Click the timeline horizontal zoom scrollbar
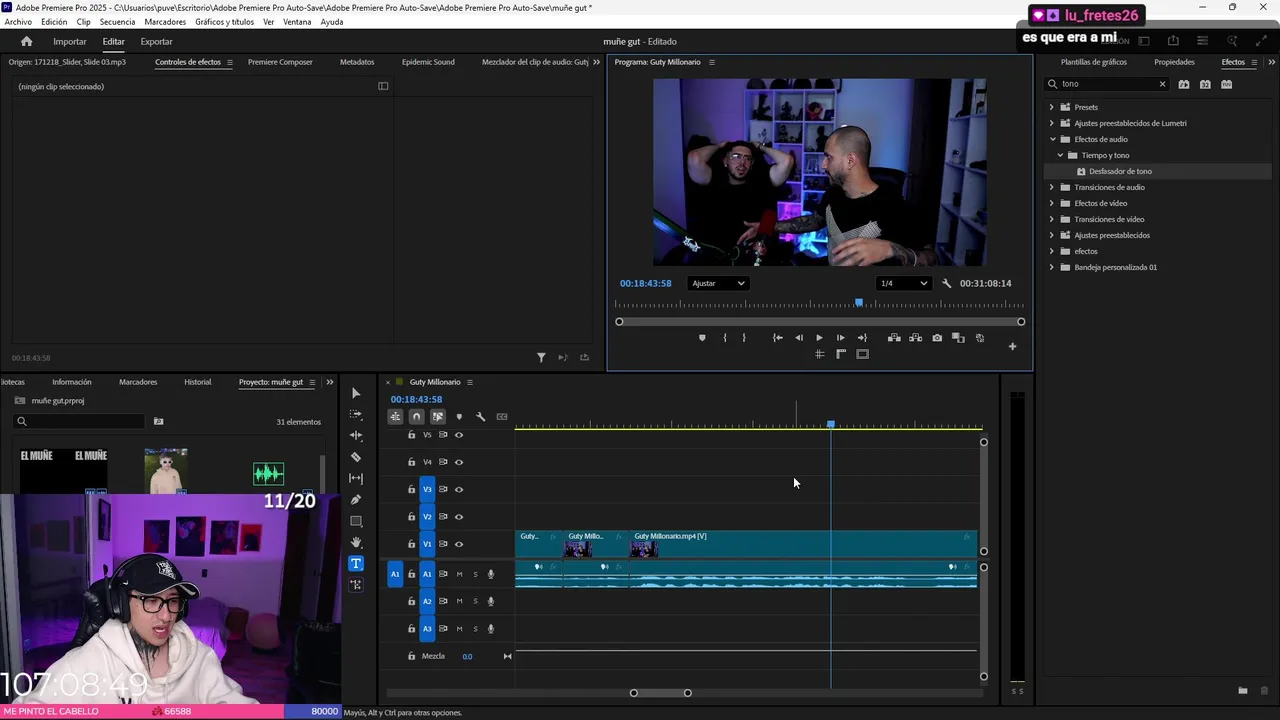Image resolution: width=1280 pixels, height=720 pixels. coord(660,693)
